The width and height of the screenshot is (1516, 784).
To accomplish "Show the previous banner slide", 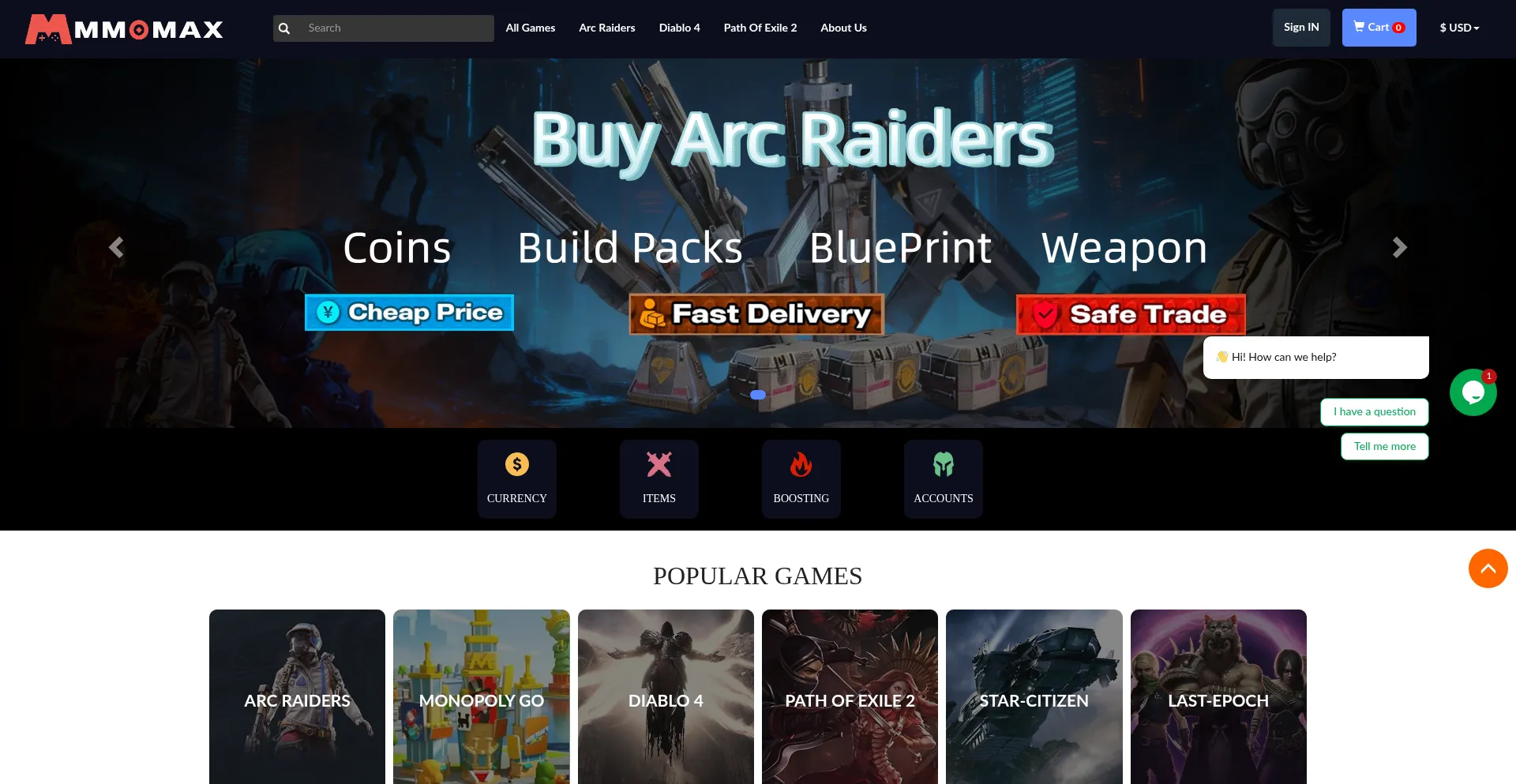I will [116, 247].
